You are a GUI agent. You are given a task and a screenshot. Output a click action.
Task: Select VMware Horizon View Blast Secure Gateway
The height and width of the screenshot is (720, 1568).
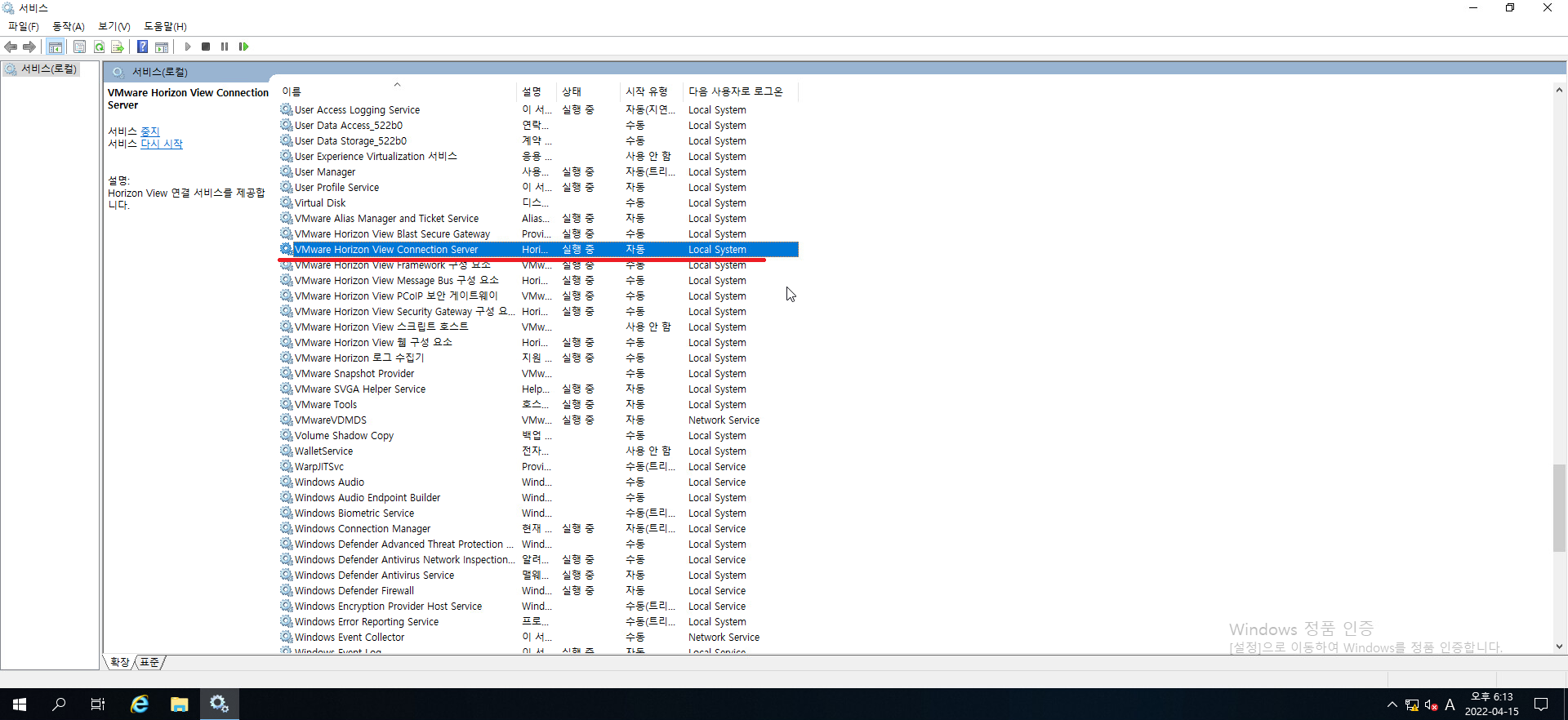coord(538,234)
